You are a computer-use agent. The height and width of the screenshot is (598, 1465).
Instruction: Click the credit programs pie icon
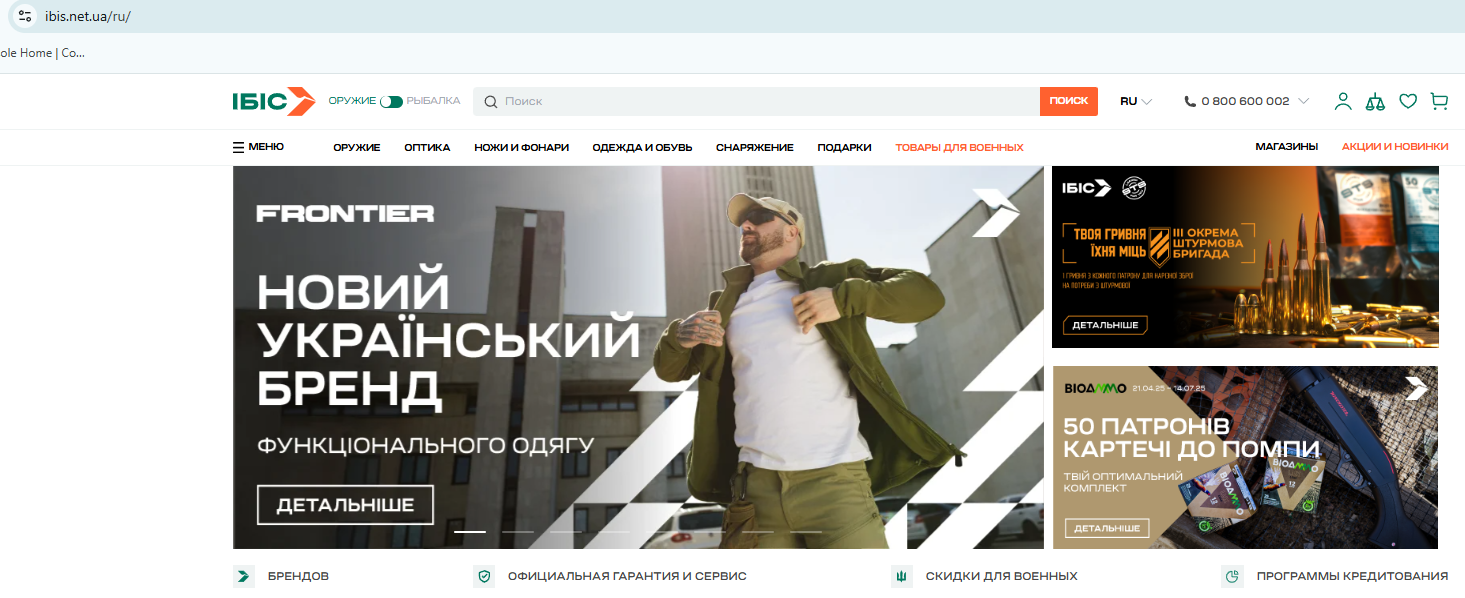tap(1232, 576)
